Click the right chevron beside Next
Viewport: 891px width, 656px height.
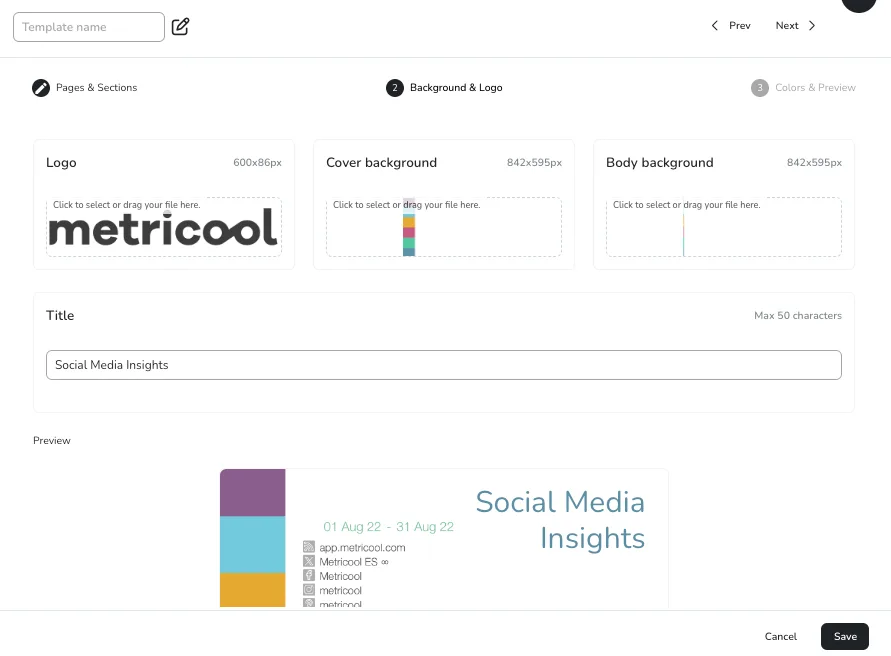tap(812, 26)
